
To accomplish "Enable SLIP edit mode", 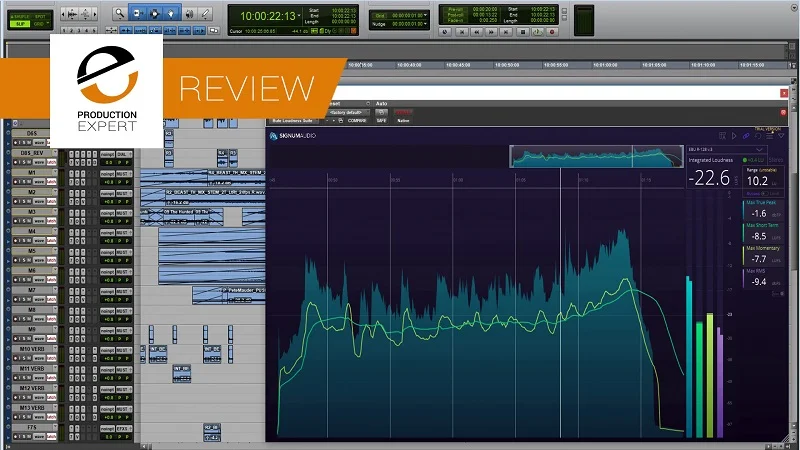I will point(20,23).
